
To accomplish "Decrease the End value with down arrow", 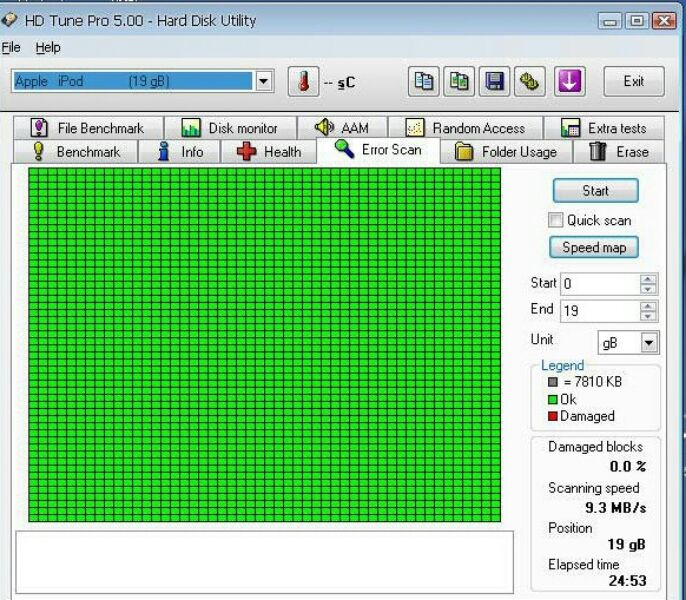I will point(648,316).
